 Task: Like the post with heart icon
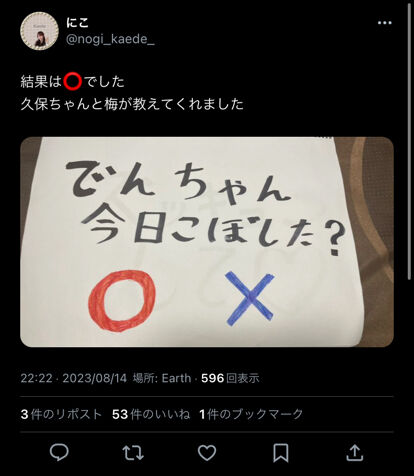coord(207,453)
